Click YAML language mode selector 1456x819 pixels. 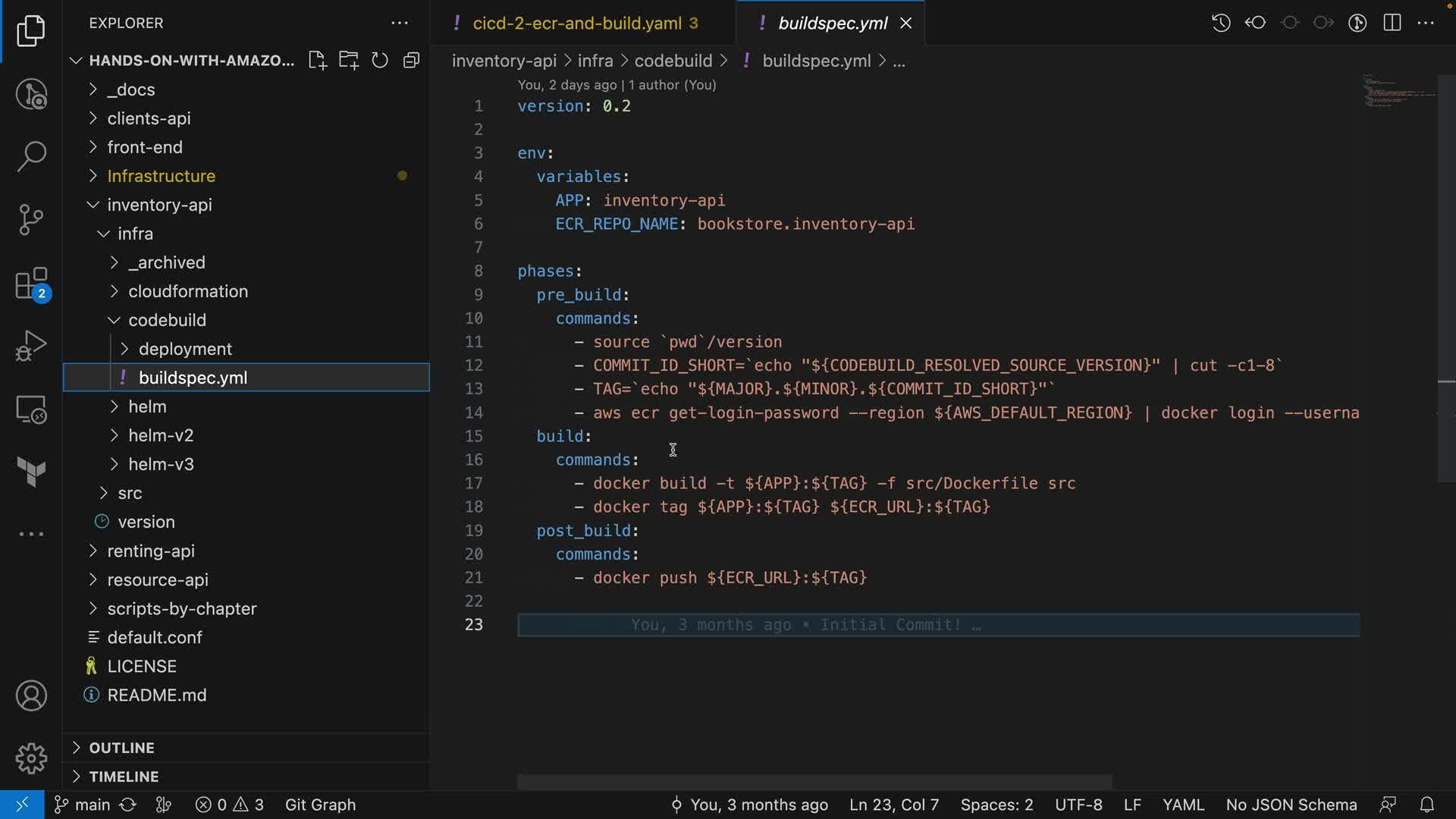coord(1183,805)
